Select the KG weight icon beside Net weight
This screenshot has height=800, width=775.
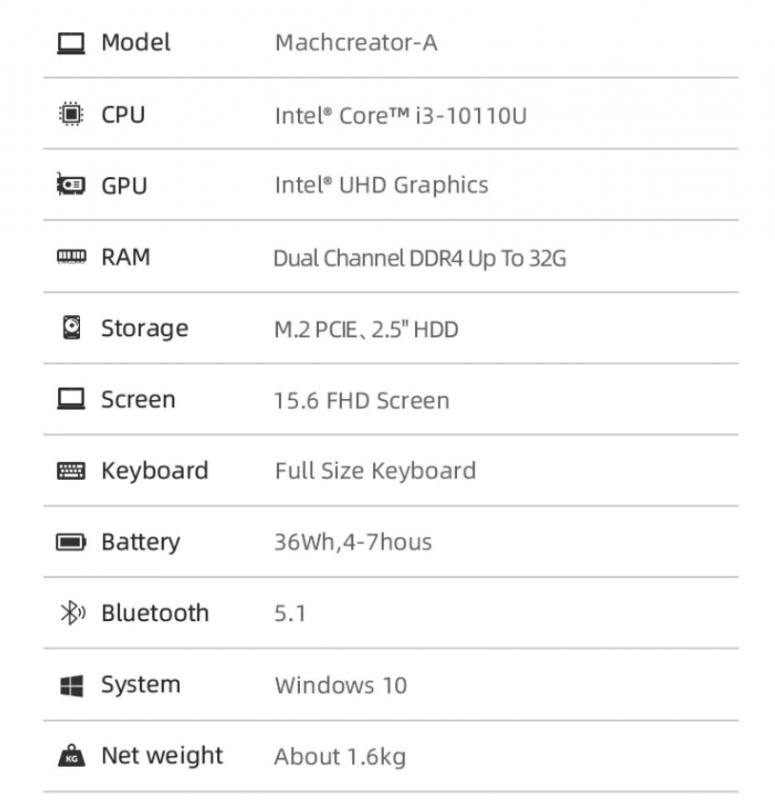(x=71, y=756)
